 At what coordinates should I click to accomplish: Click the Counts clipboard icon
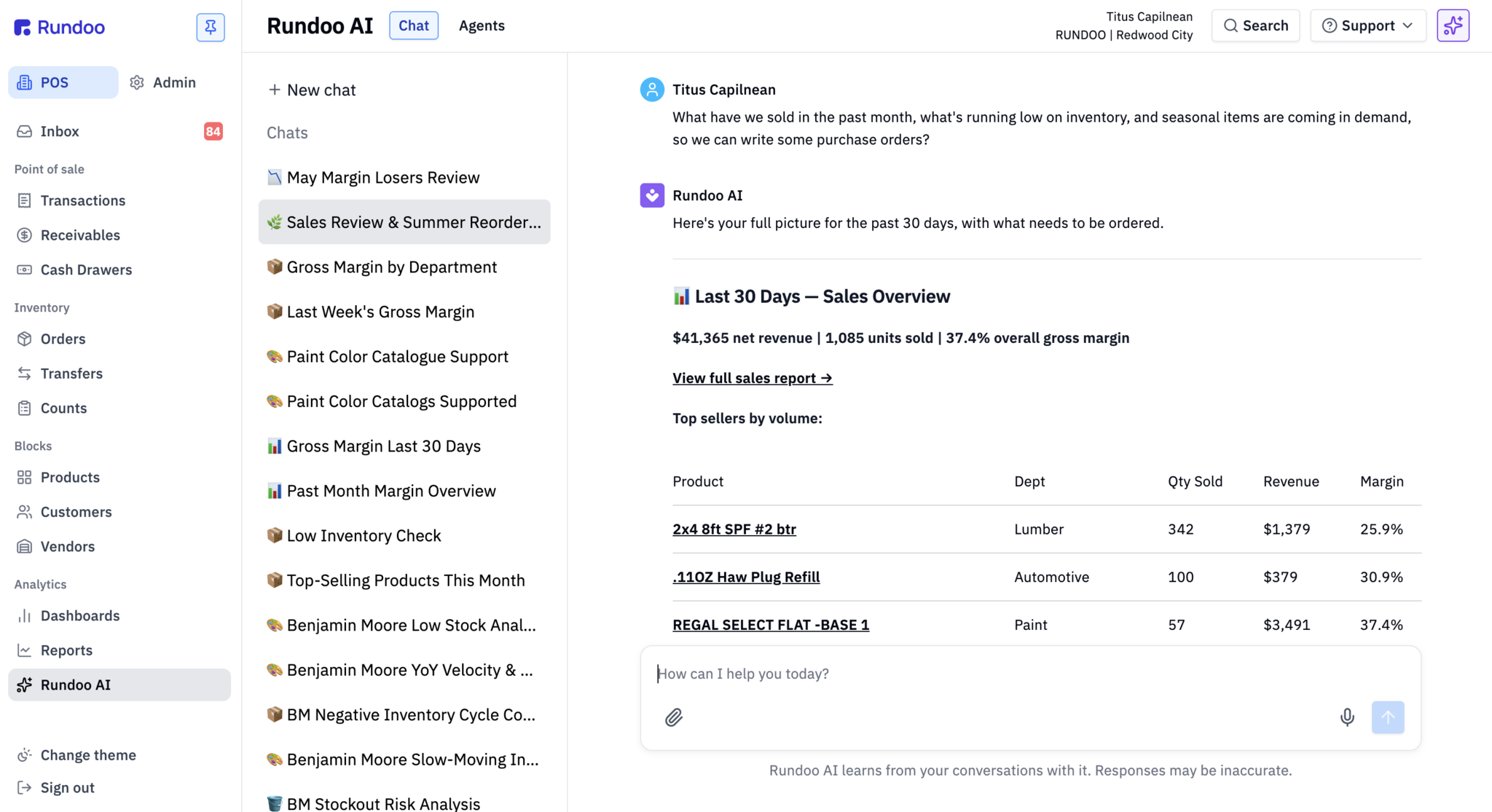click(25, 408)
